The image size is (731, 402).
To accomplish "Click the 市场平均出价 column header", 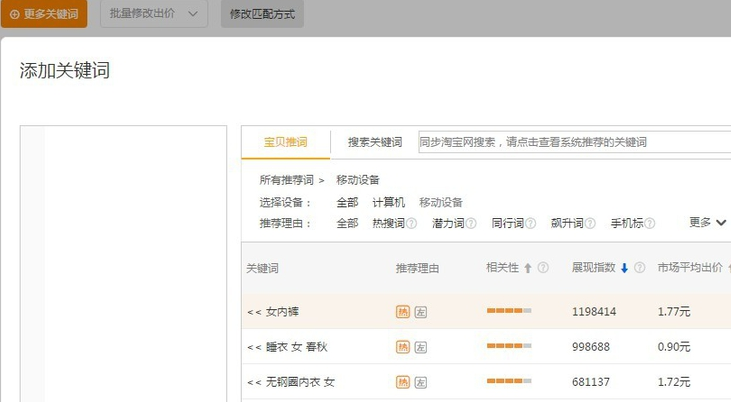I will 690,268.
